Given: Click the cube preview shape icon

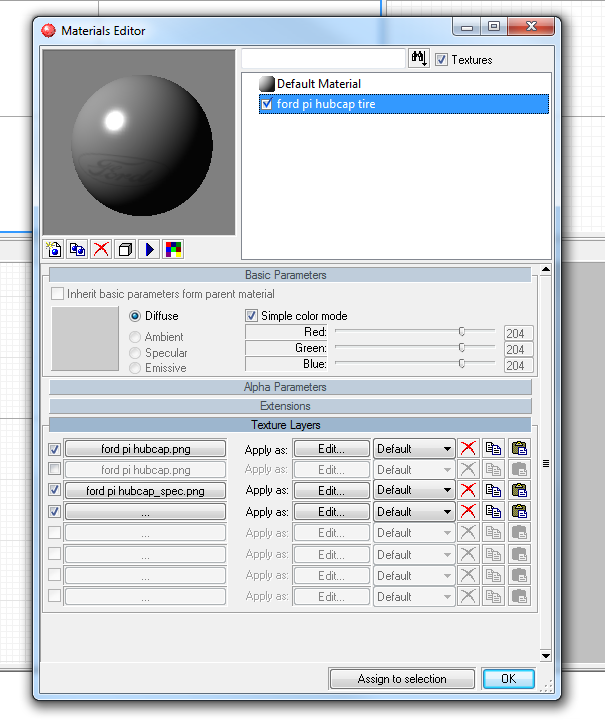Looking at the screenshot, I should point(125,249).
